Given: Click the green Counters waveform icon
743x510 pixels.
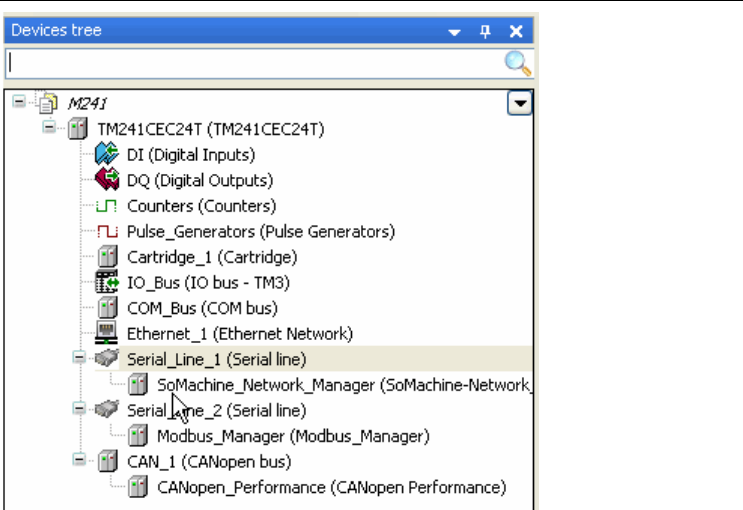Looking at the screenshot, I should pyautogui.click(x=107, y=206).
